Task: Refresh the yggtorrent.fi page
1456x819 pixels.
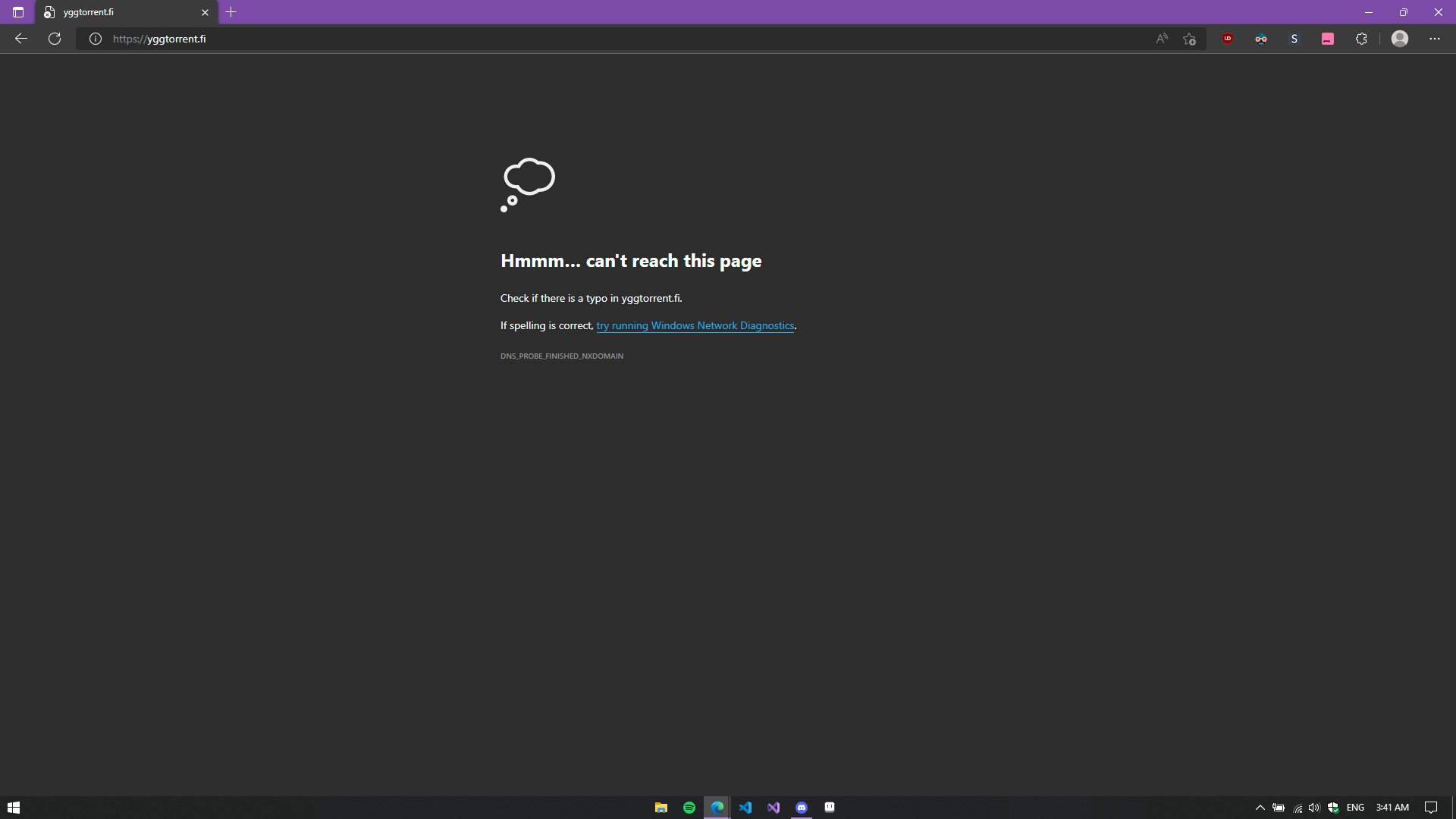Action: tap(55, 39)
